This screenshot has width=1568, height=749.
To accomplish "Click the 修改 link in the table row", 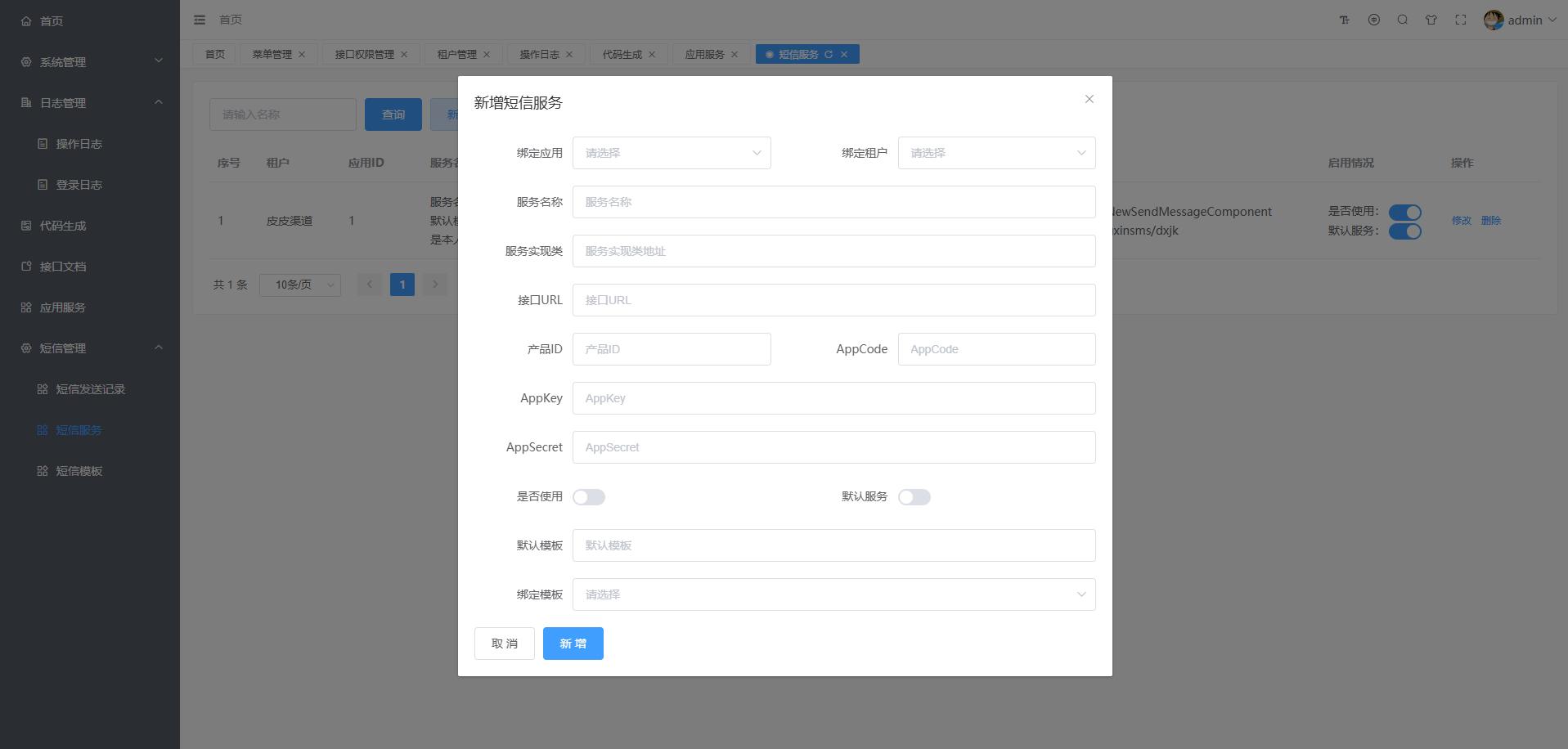I will [x=1462, y=221].
